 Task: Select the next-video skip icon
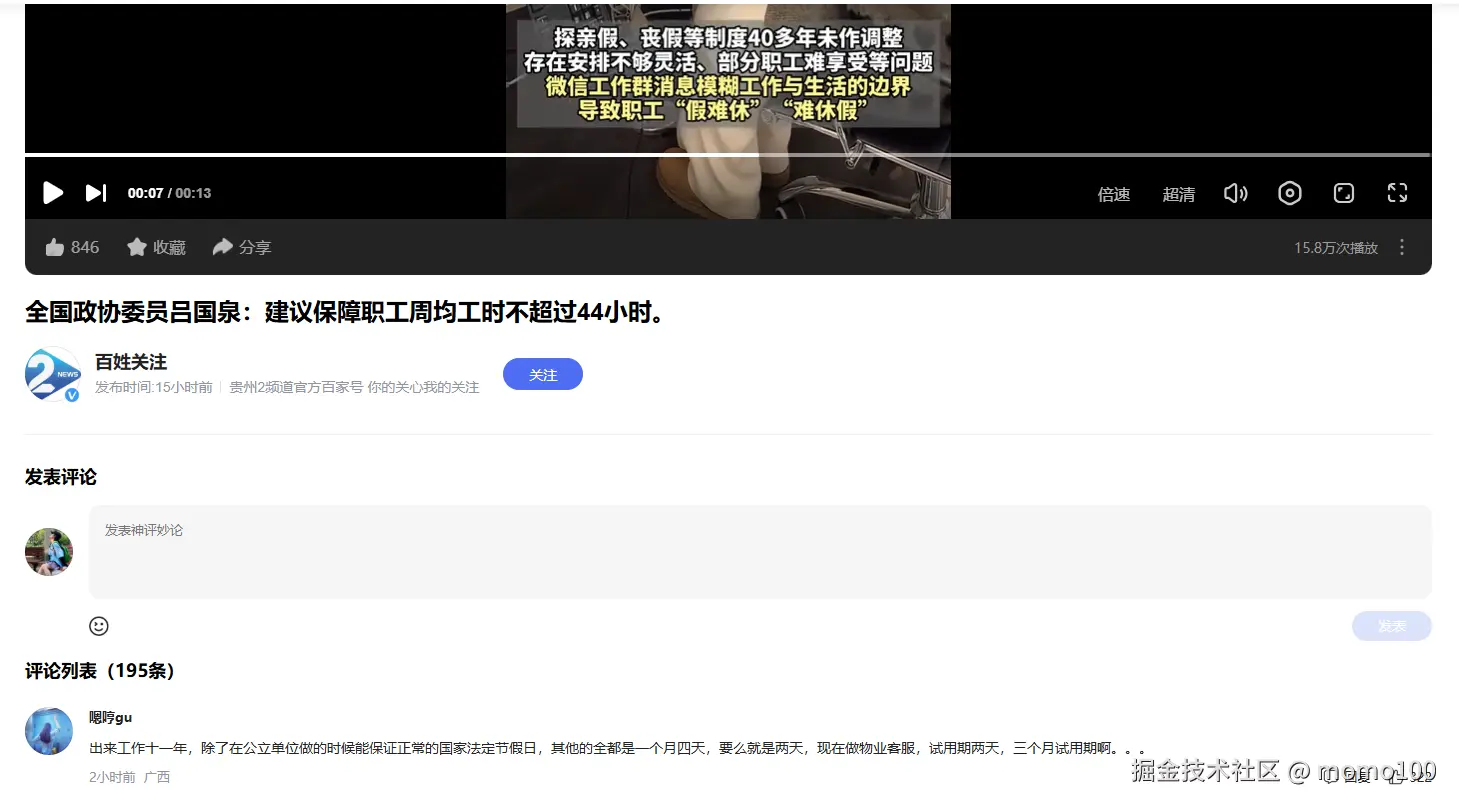[x=95, y=192]
